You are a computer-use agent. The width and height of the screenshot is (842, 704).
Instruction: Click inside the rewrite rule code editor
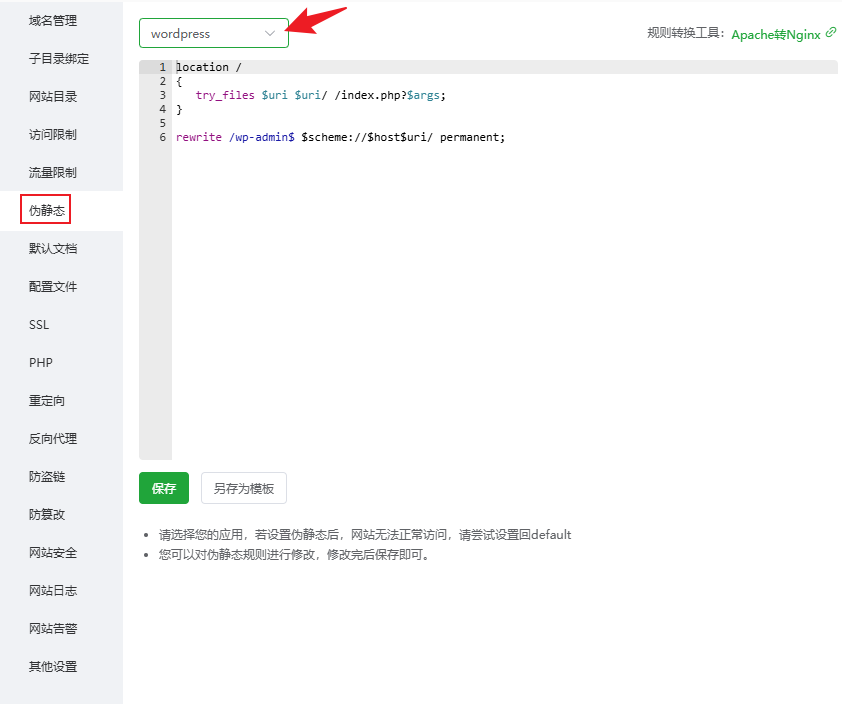click(500, 300)
